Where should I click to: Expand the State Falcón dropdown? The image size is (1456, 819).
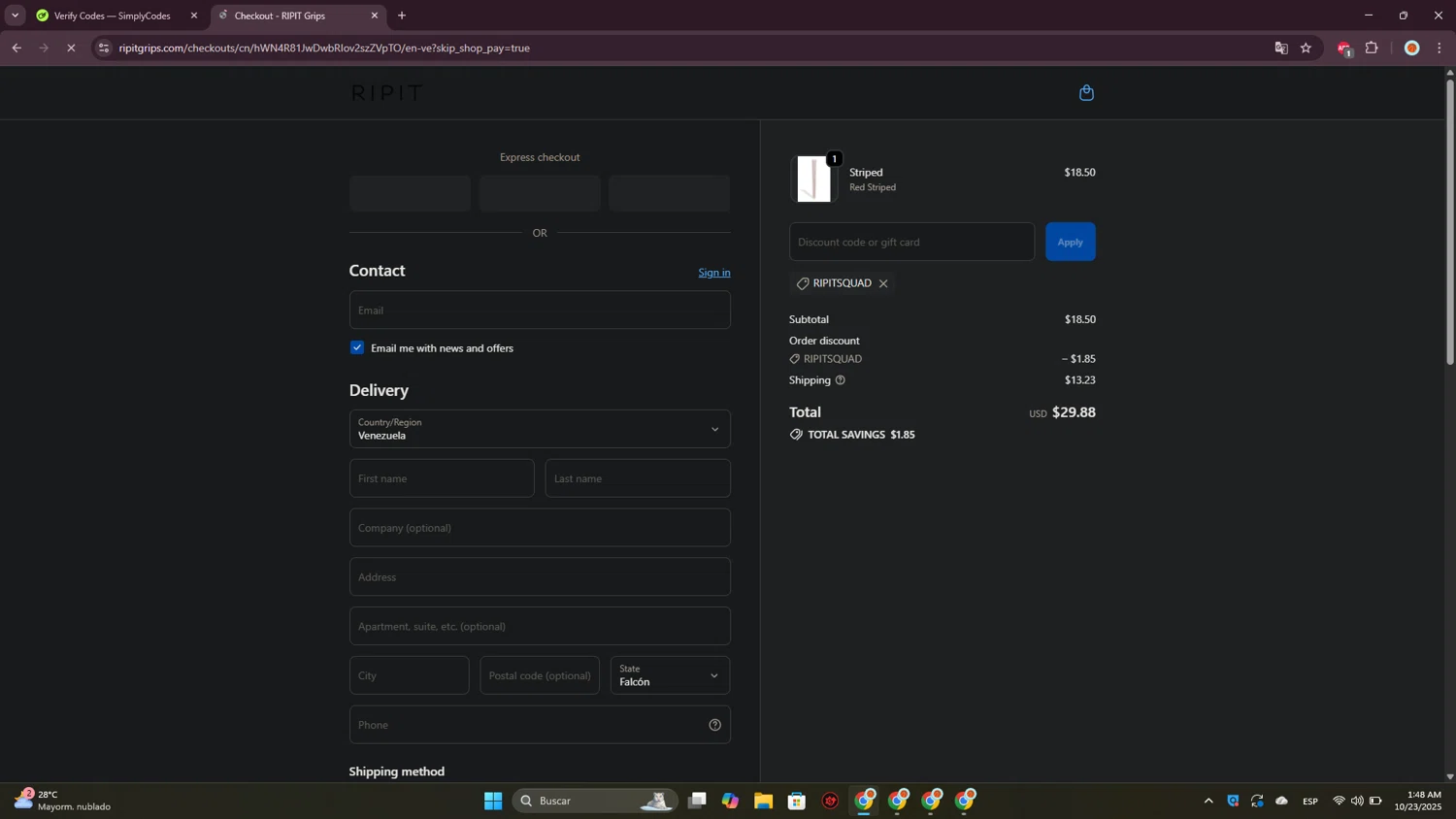point(670,675)
